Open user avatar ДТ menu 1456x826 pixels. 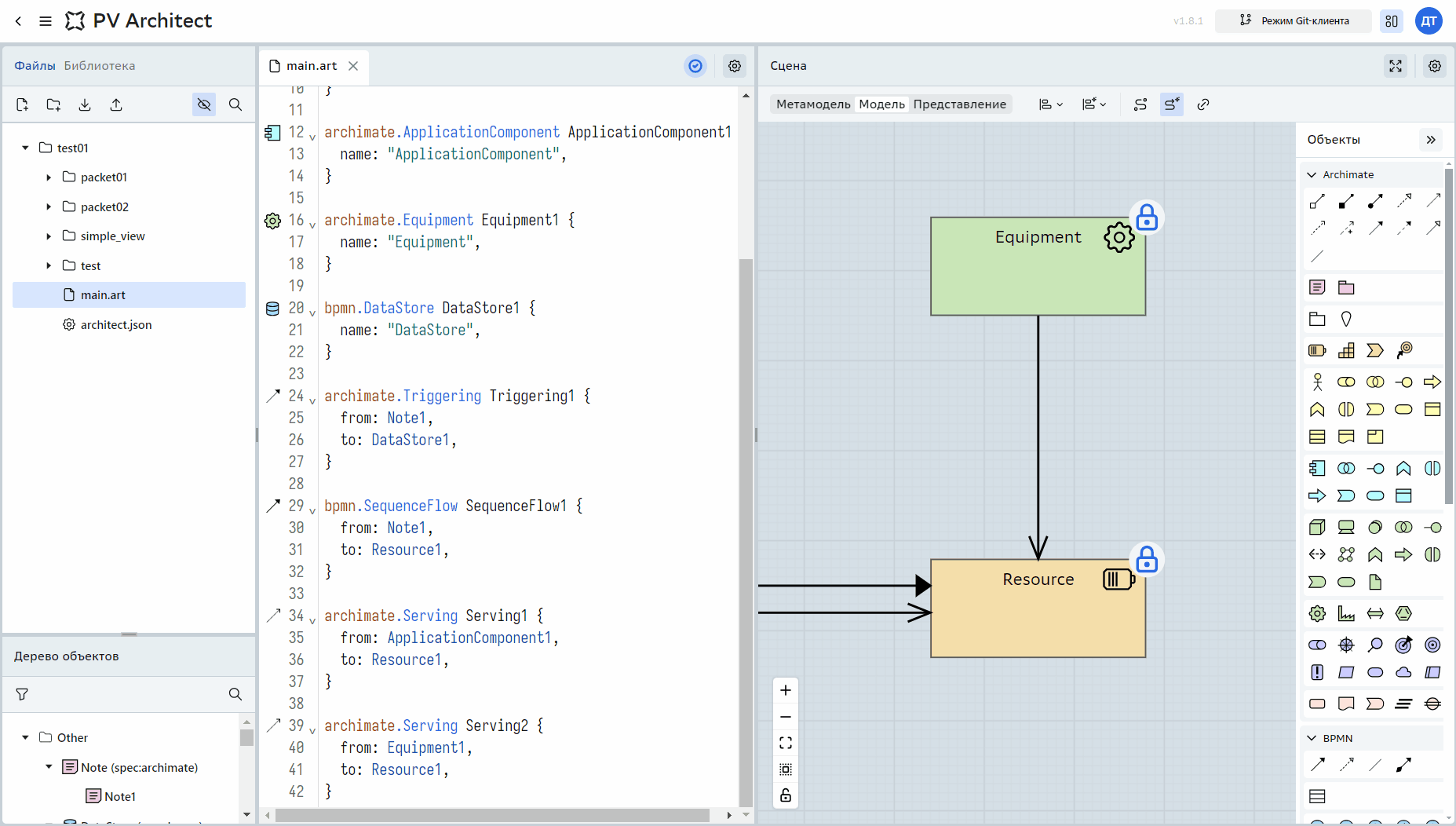pyautogui.click(x=1429, y=21)
